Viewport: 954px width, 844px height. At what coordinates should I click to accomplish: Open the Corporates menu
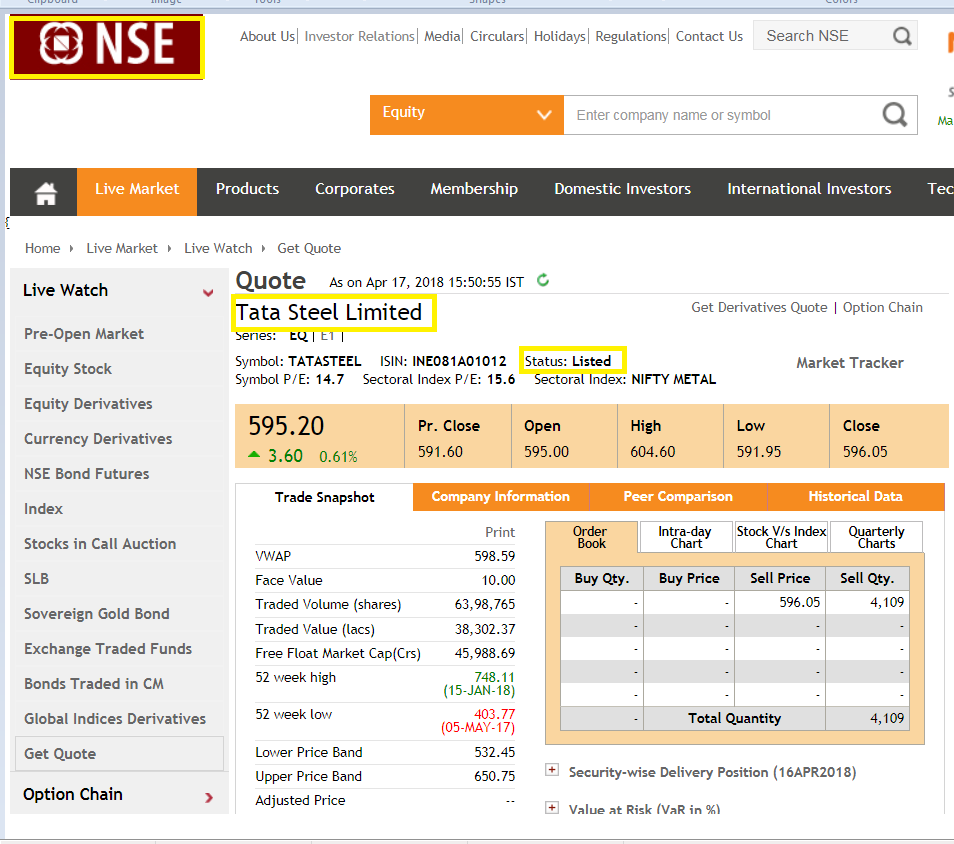pos(355,189)
